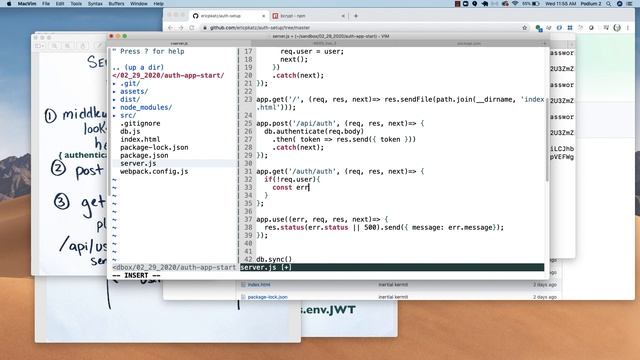
Task: Click line 42 db.sync() code
Action: (x=274, y=259)
